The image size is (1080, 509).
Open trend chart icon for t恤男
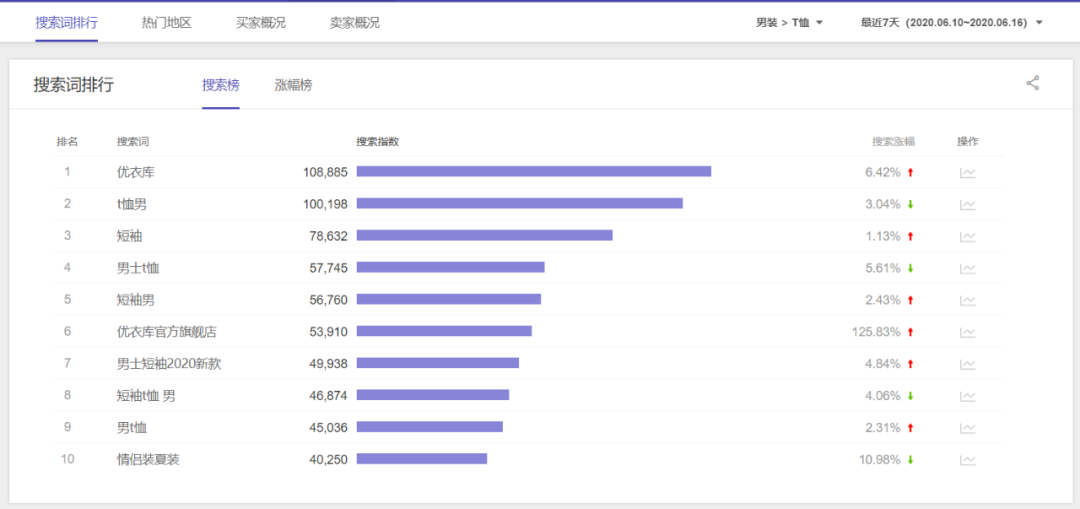[x=967, y=205]
